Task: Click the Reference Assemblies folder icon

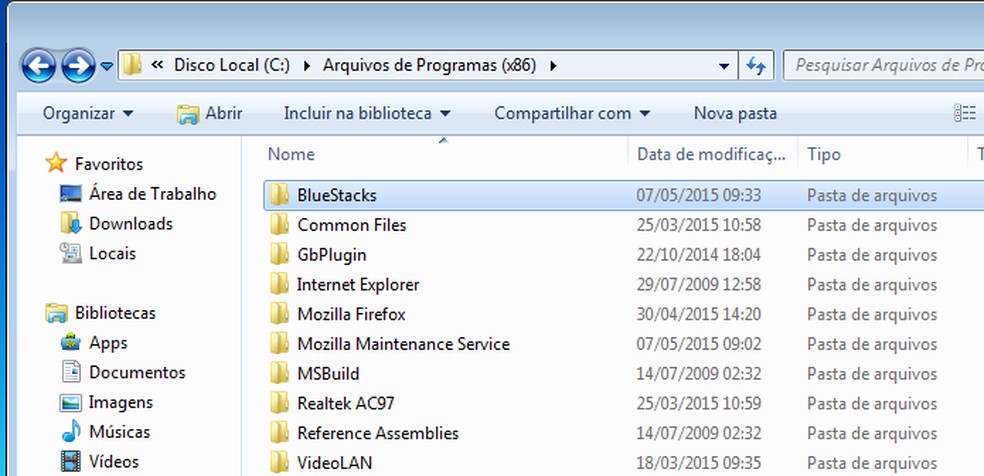Action: [x=280, y=433]
